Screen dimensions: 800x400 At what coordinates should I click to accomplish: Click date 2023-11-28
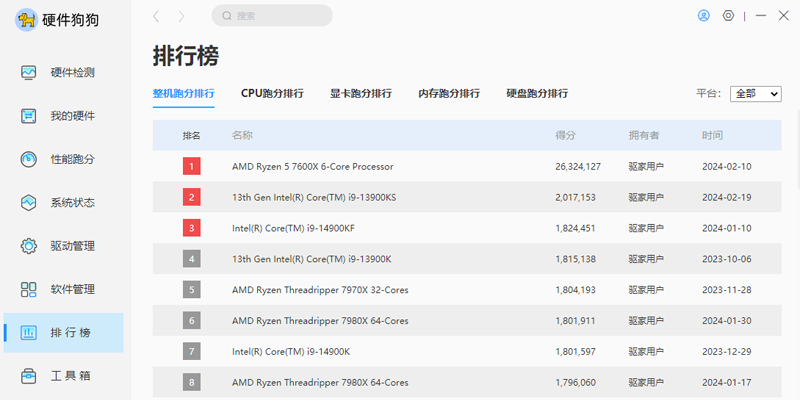[x=727, y=290]
